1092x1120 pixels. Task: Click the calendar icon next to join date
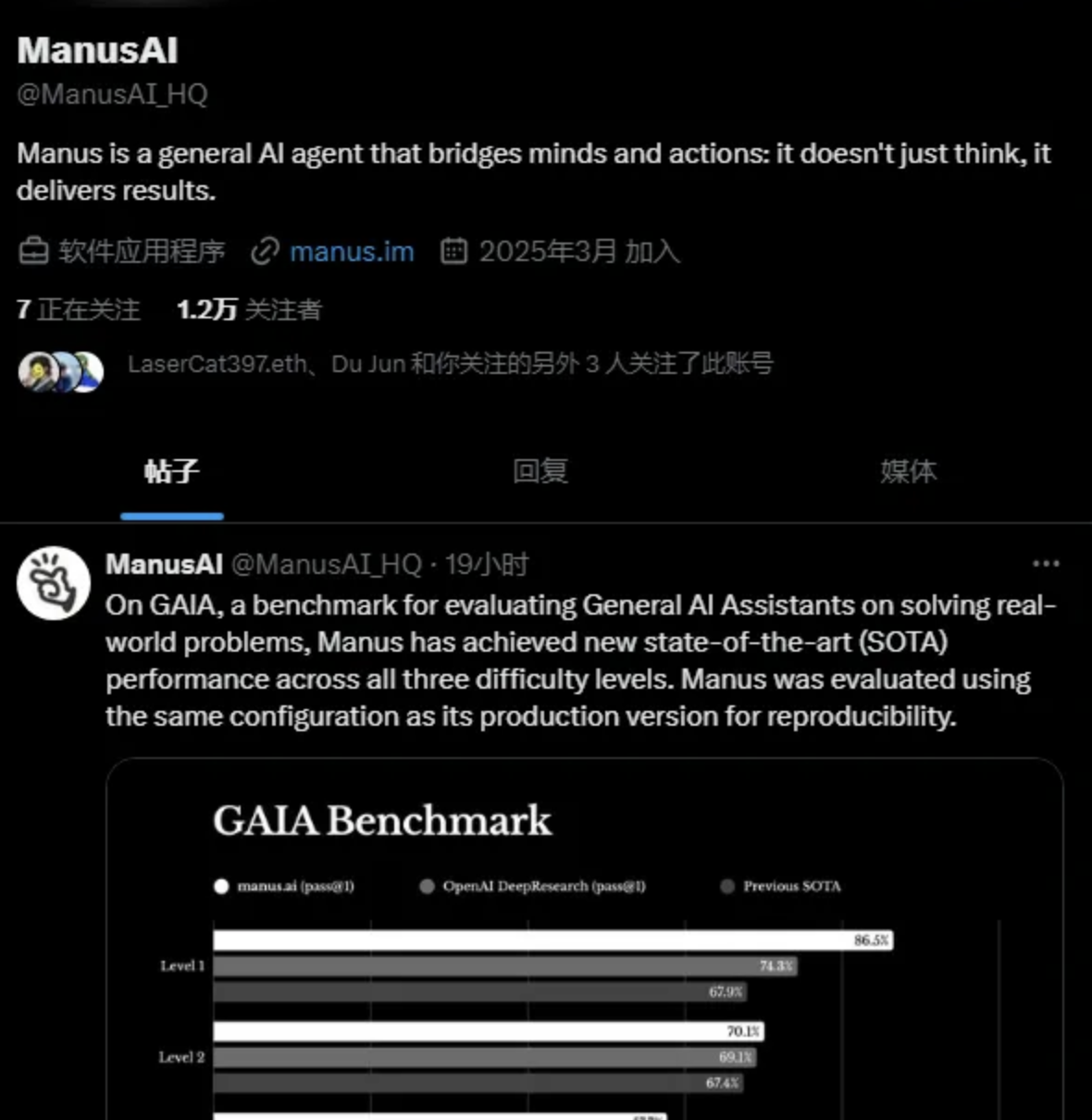click(454, 251)
